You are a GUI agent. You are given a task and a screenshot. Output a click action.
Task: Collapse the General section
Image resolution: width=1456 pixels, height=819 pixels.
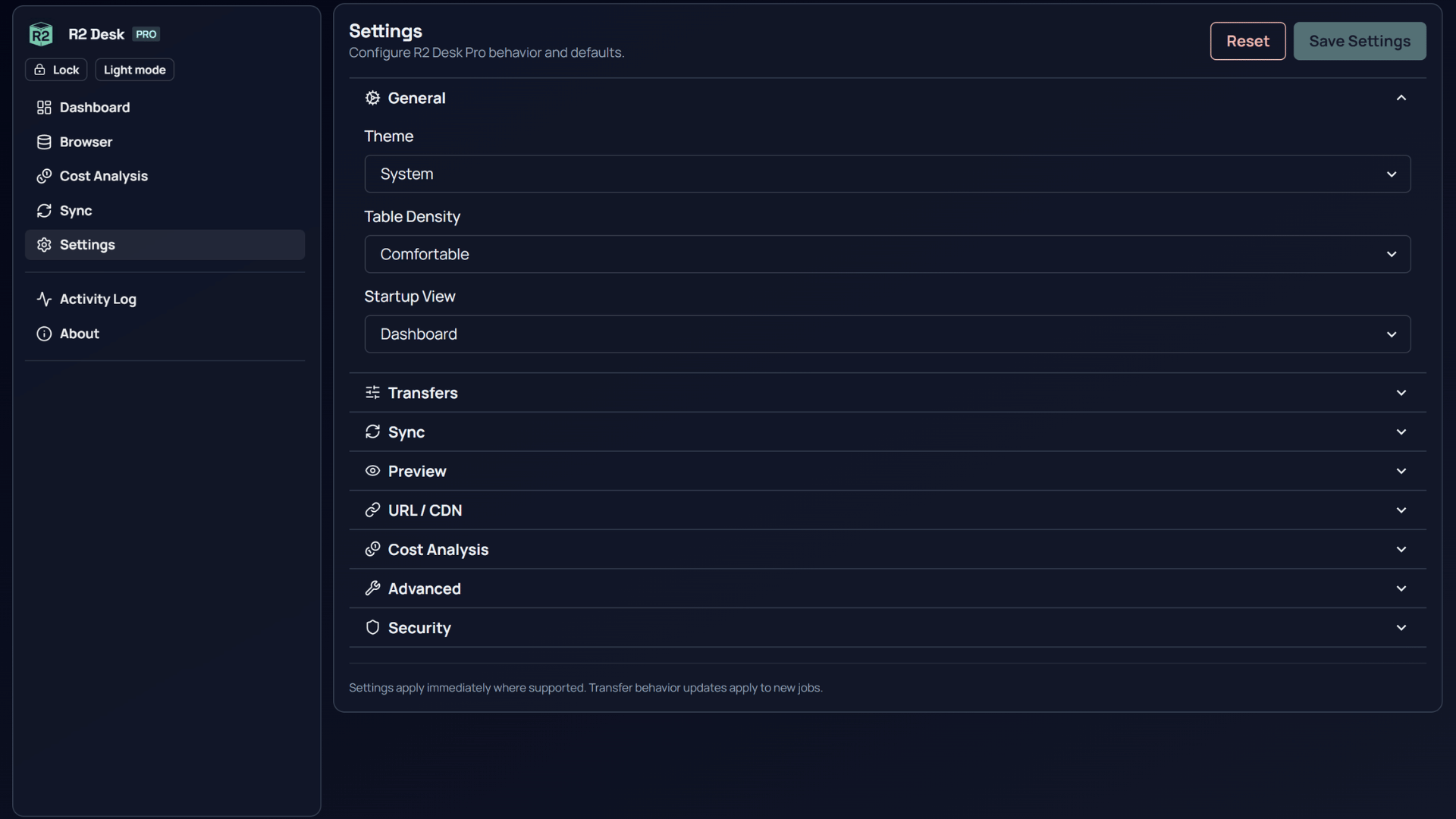(x=1401, y=97)
